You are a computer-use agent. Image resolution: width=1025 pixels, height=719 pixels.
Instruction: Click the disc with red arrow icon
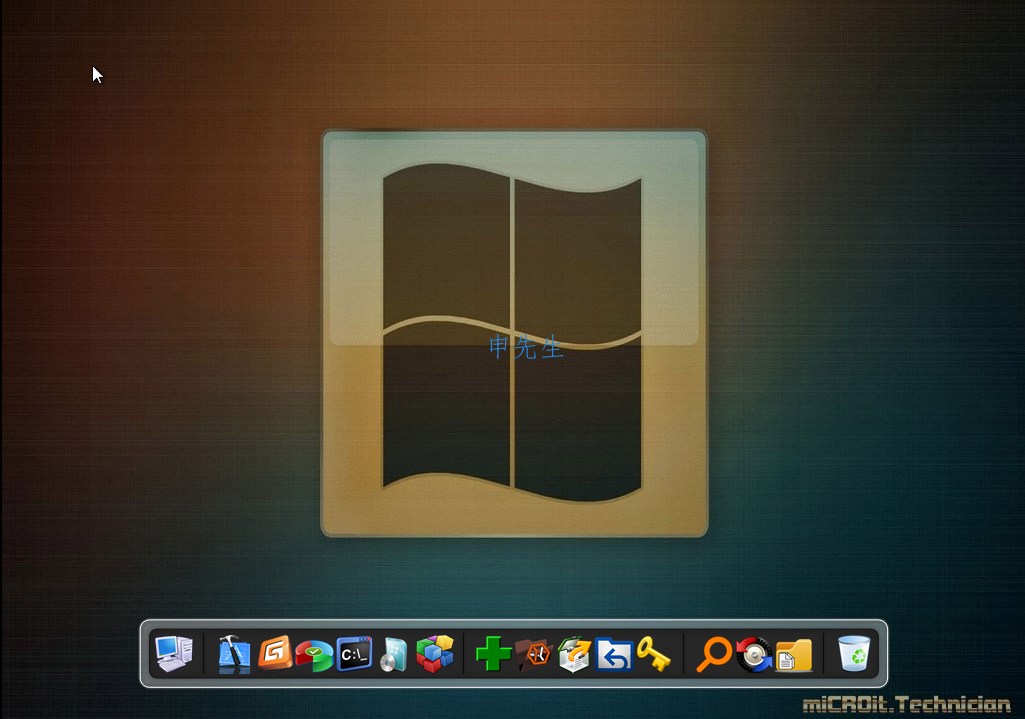(x=753, y=654)
